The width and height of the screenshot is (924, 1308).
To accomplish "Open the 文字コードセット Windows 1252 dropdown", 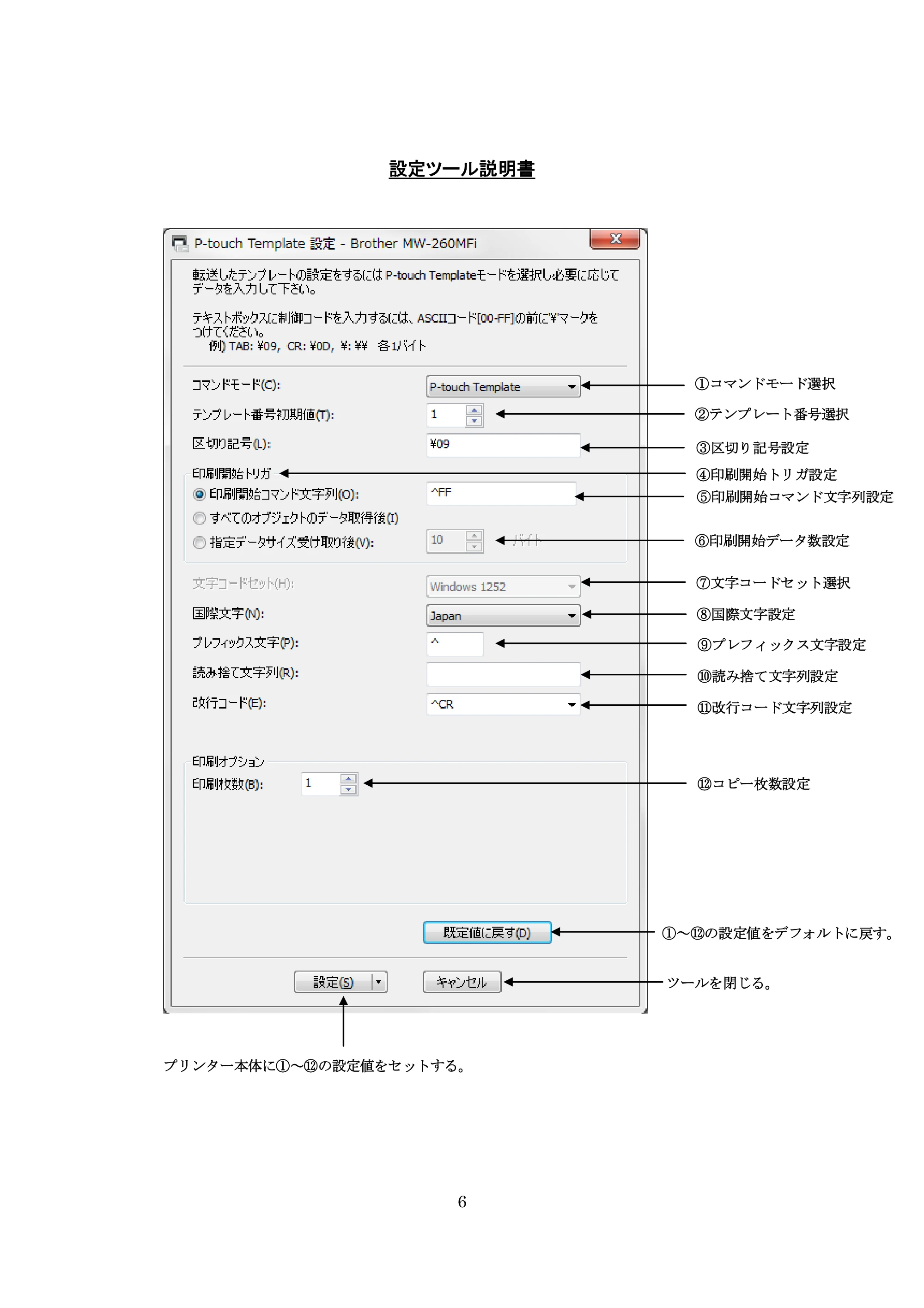I will [503, 586].
